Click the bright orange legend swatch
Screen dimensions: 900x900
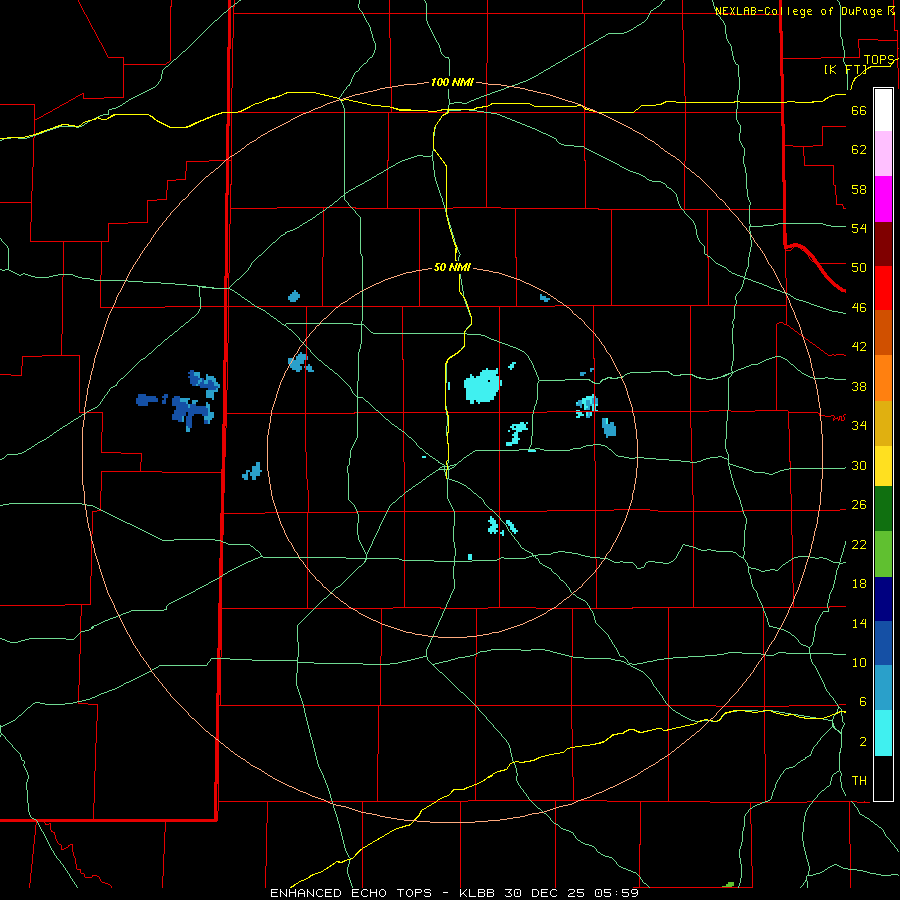click(883, 378)
